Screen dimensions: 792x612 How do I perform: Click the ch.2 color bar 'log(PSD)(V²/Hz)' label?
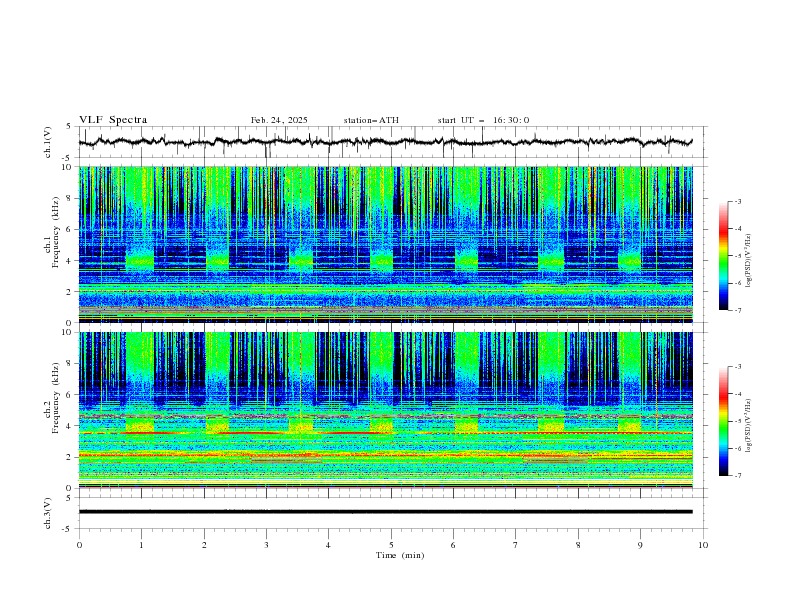(749, 425)
